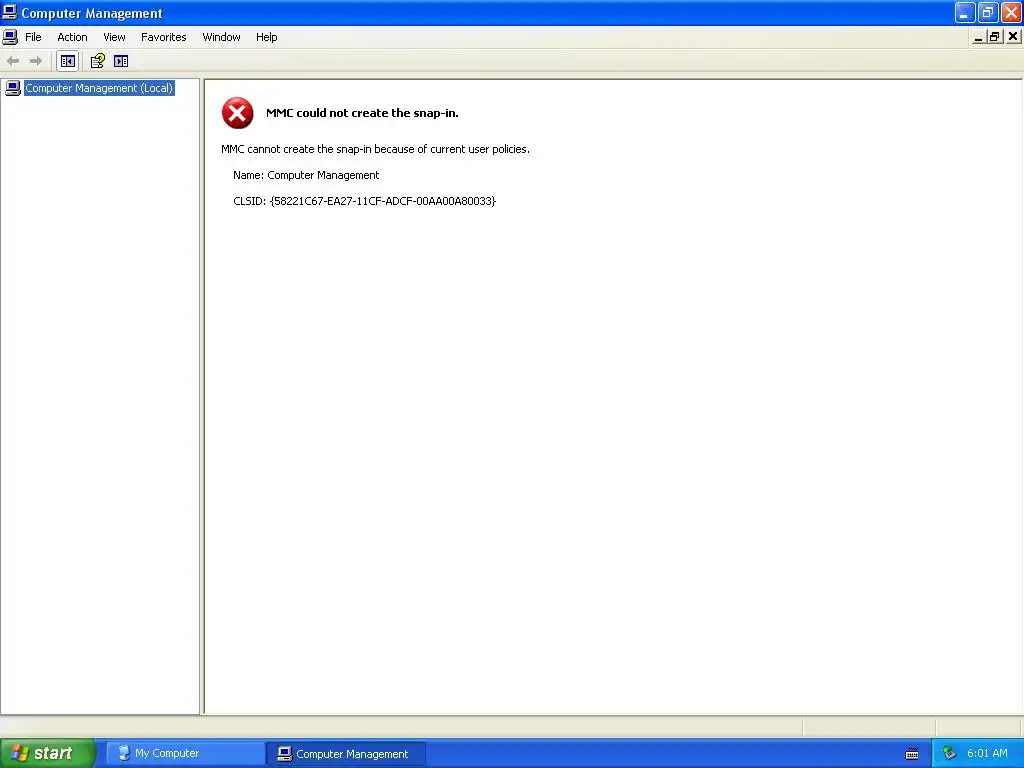Click the Start button
Viewport: 1024px width, 768px height.
47,753
